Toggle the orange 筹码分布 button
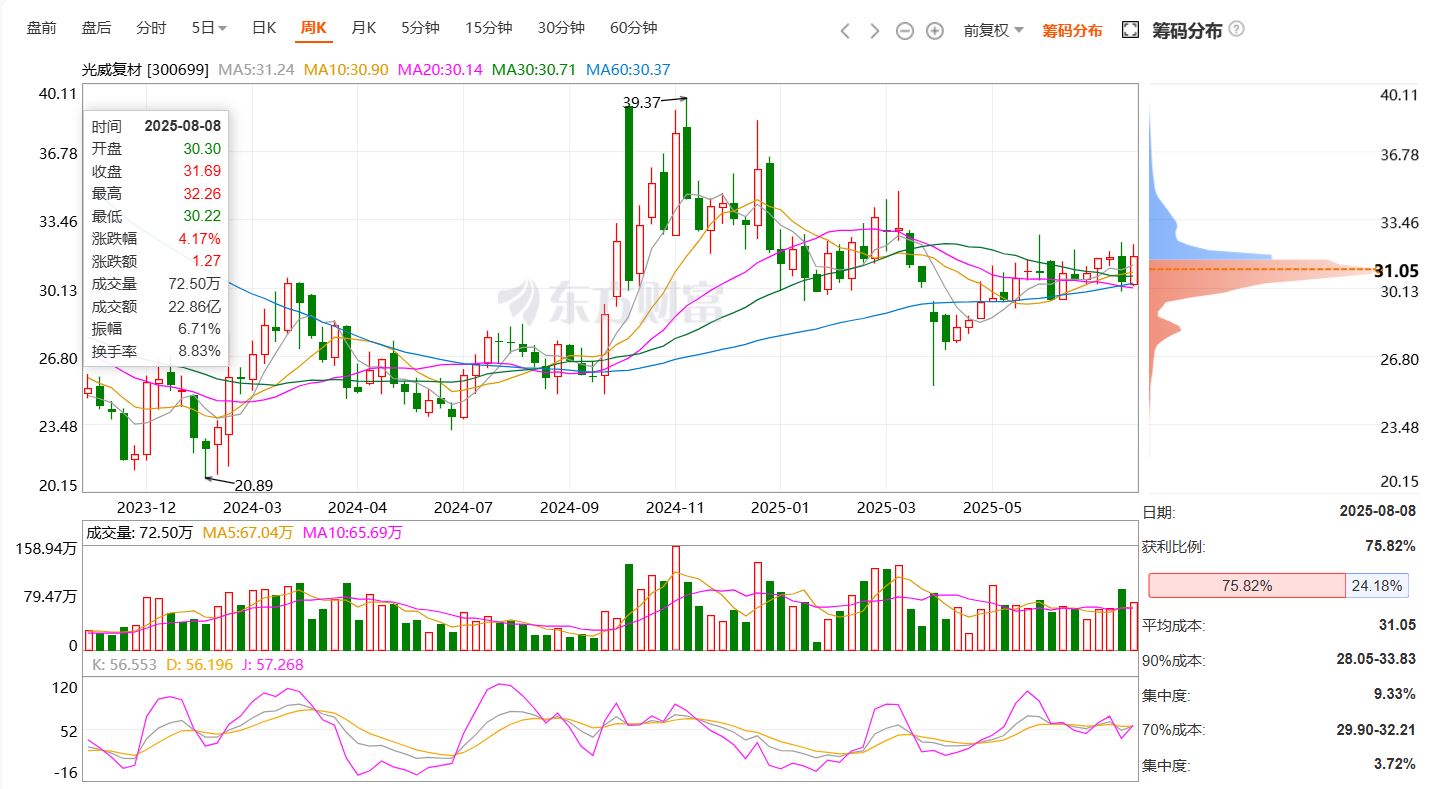This screenshot has width=1456, height=789. (x=1072, y=30)
